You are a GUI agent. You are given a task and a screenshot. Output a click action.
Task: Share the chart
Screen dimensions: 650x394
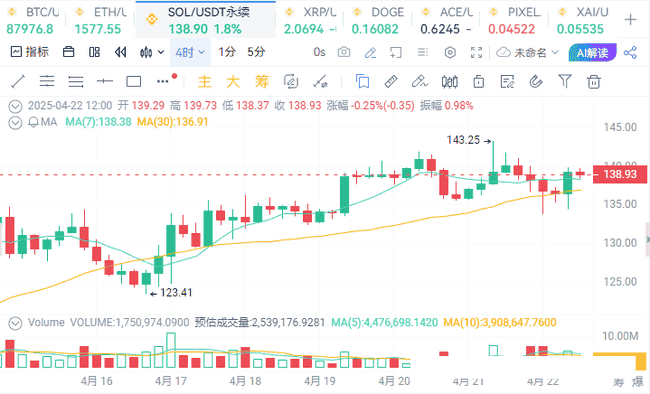631,53
